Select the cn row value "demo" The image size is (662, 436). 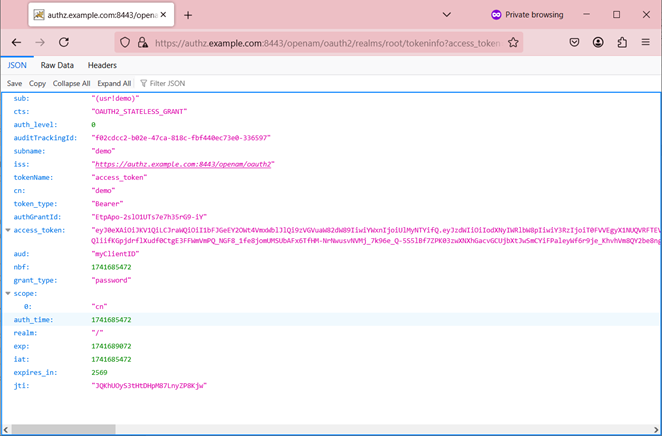[103, 191]
